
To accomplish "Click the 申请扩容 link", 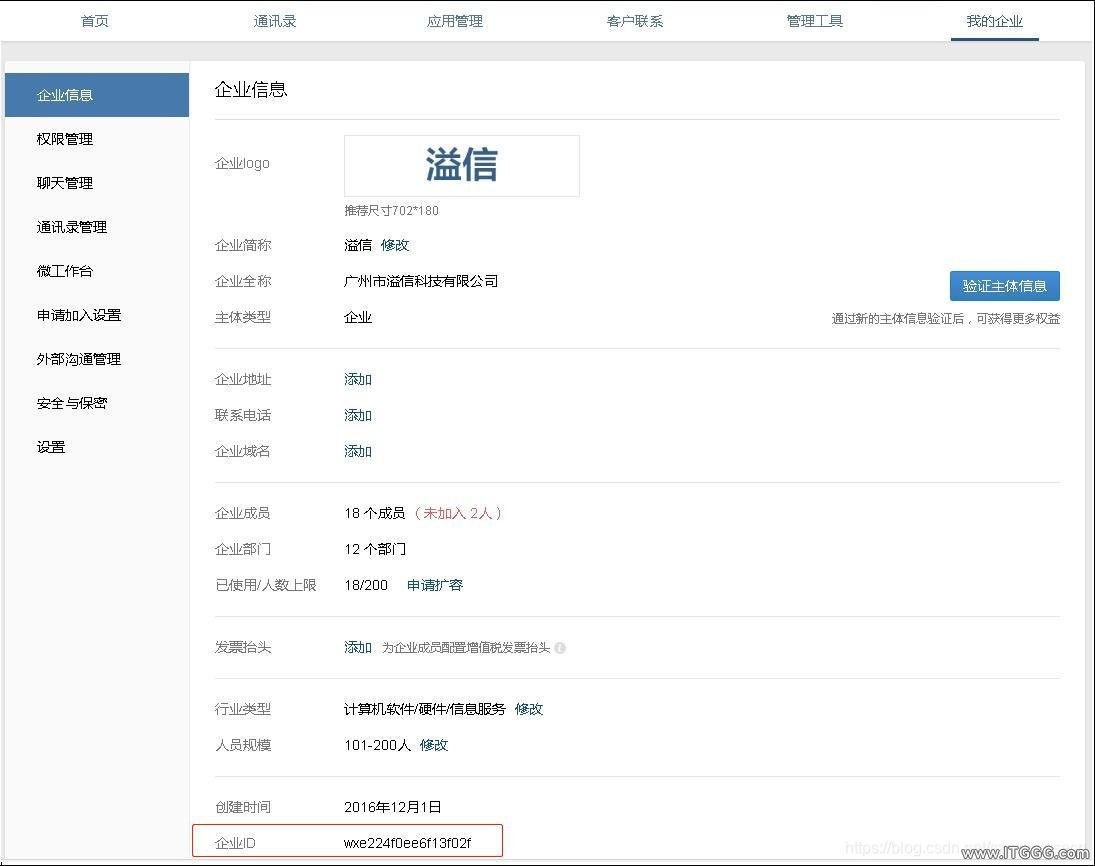I will click(435, 585).
